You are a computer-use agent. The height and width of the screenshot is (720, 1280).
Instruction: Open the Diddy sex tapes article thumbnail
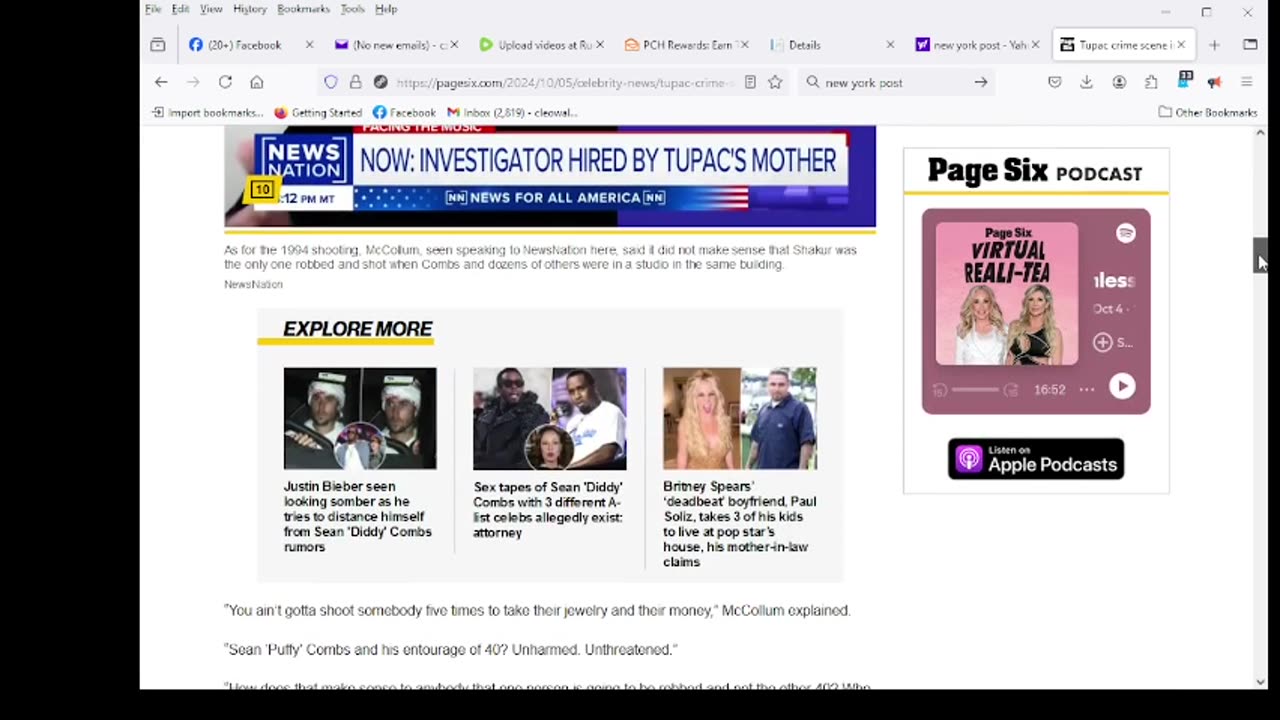tap(550, 418)
